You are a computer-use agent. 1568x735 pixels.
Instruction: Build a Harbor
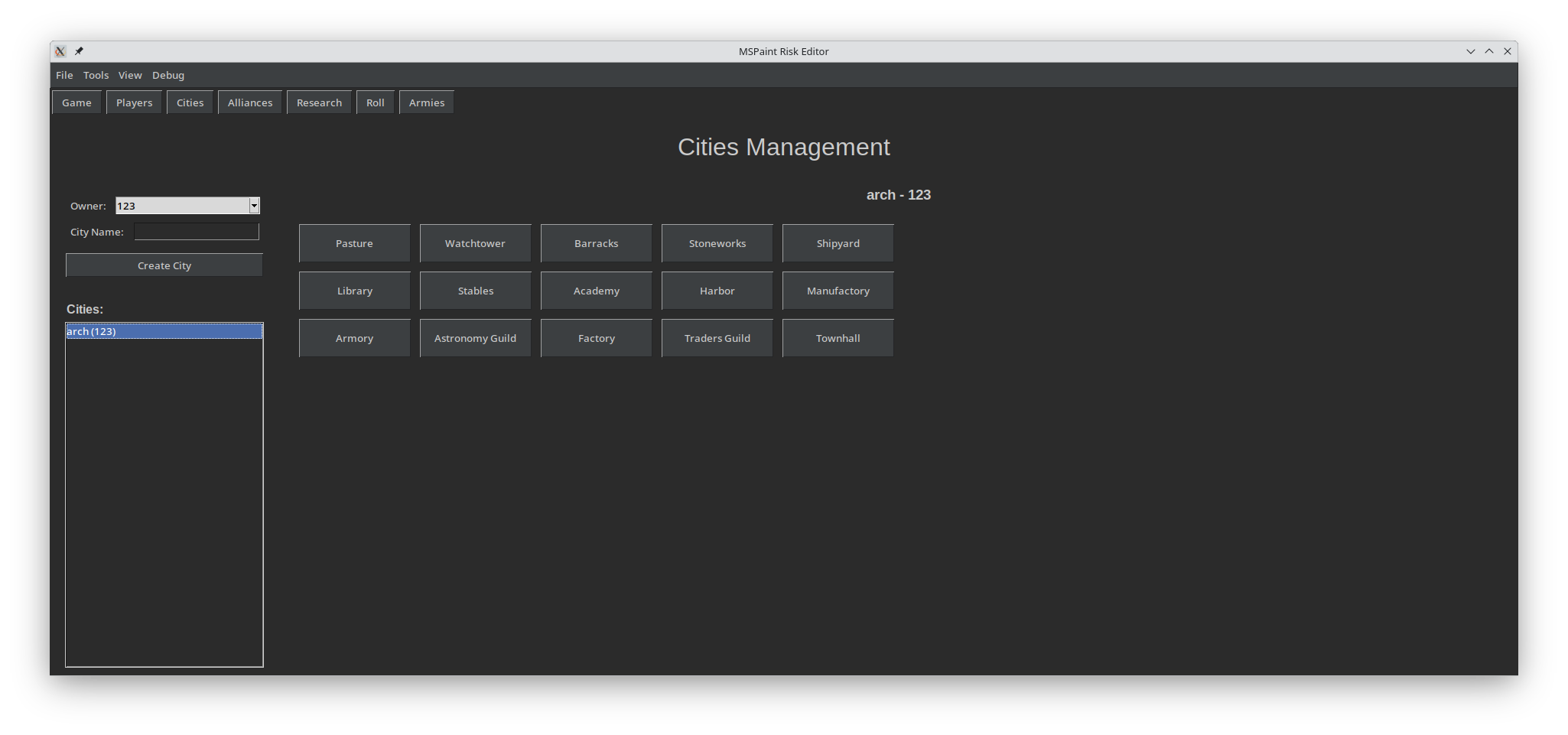pos(717,291)
